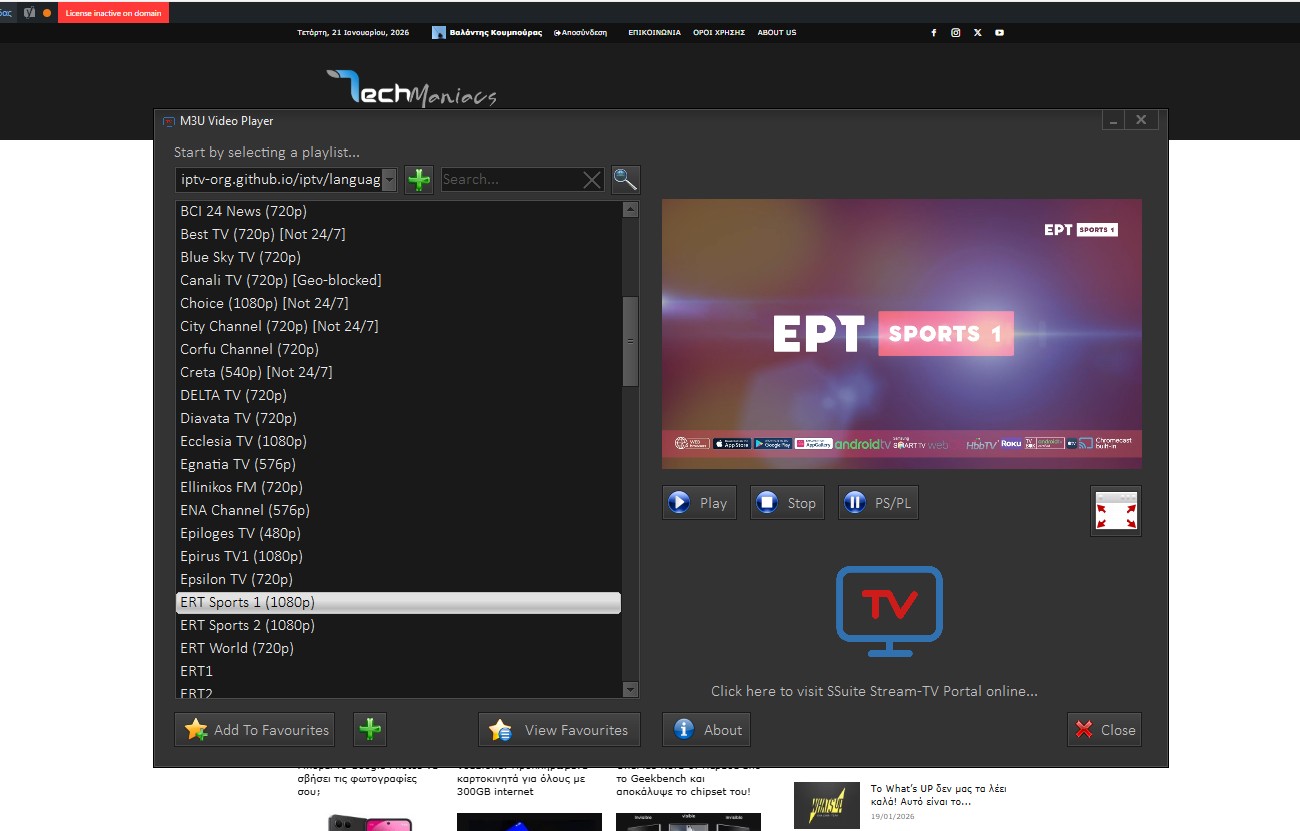The image size is (1300, 831).
Task: Open View Favourites list
Action: pos(558,730)
